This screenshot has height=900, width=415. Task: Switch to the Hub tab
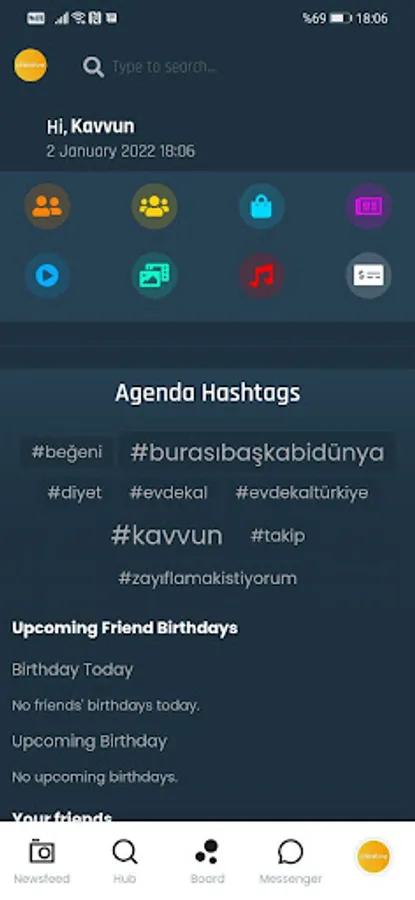[x=125, y=862]
